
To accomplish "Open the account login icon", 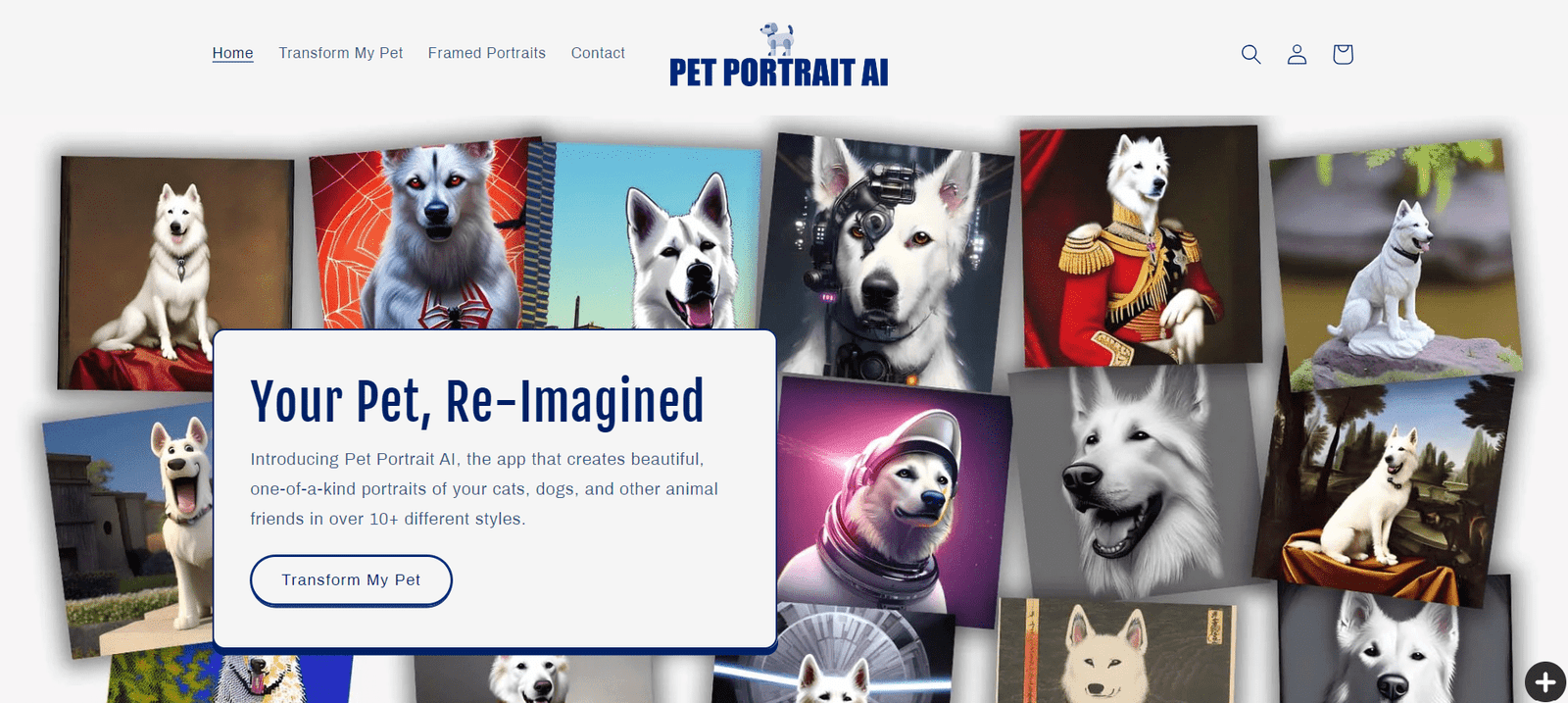I will 1297,54.
